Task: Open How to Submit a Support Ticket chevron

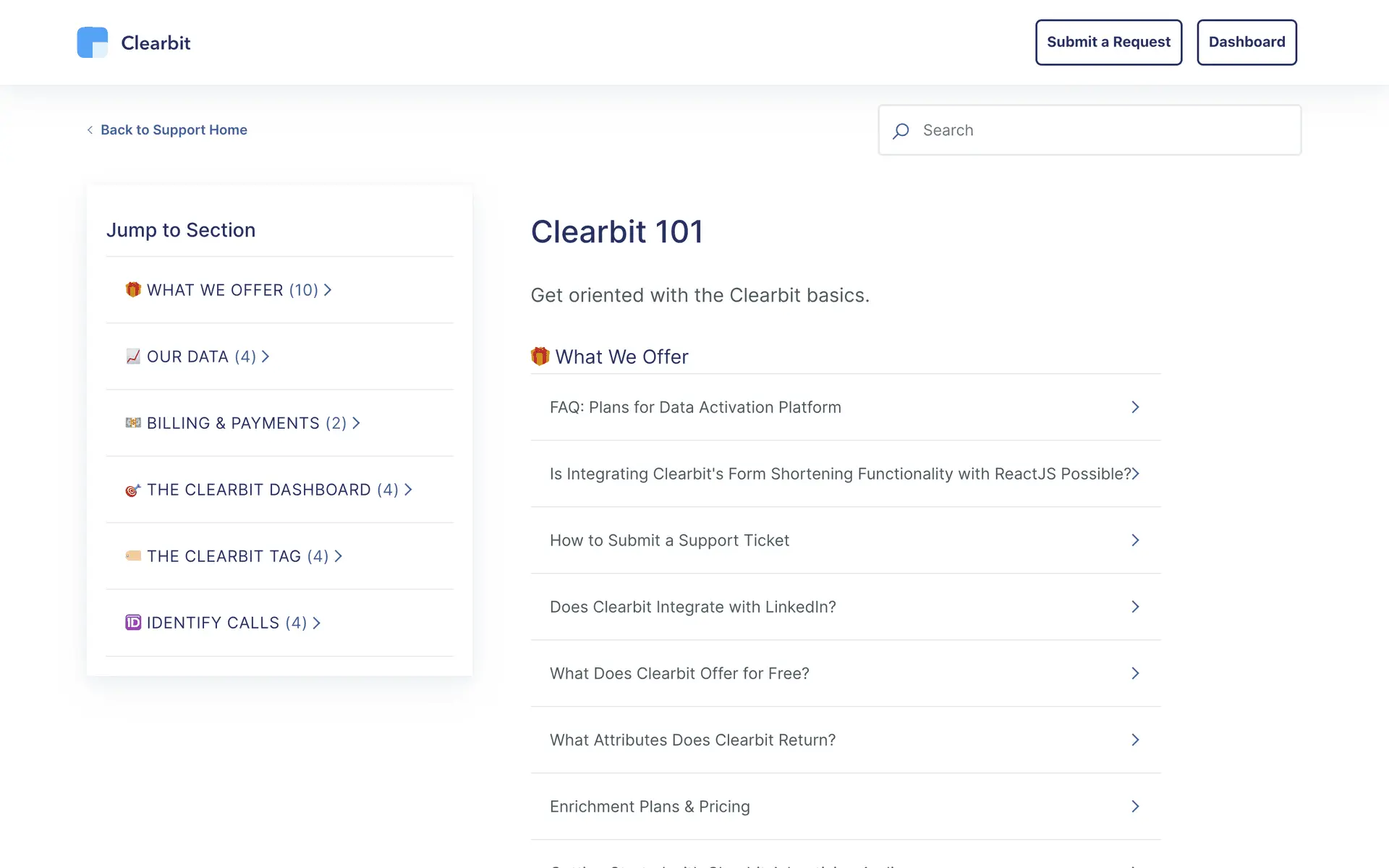Action: pos(1135,540)
